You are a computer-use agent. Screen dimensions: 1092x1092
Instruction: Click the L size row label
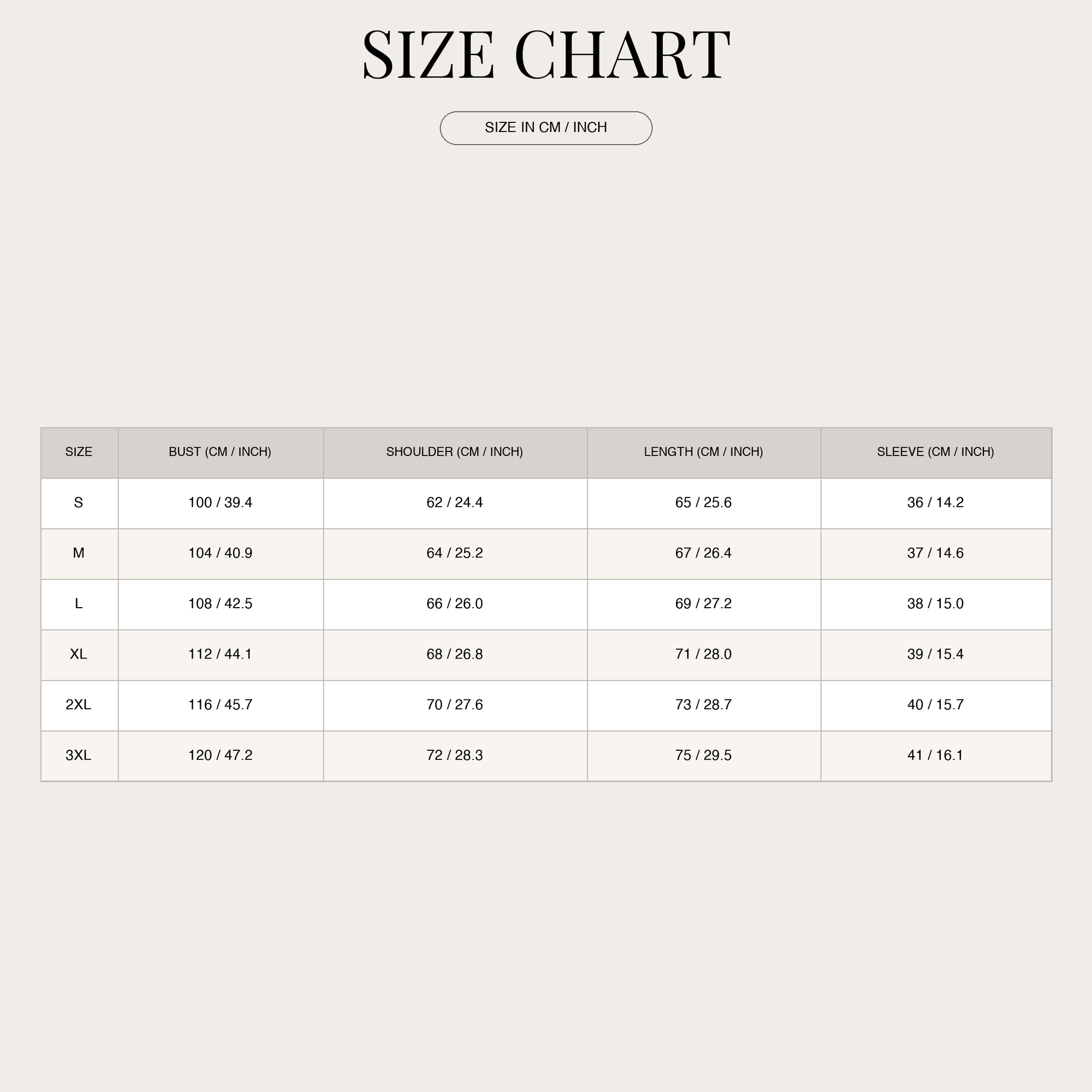click(79, 604)
